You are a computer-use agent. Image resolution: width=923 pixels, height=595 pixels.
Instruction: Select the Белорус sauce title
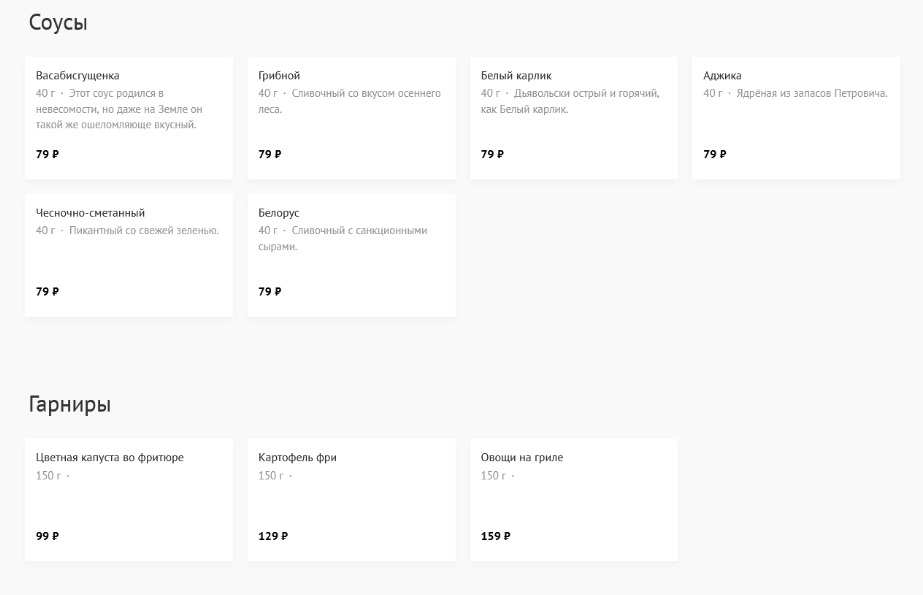point(279,214)
